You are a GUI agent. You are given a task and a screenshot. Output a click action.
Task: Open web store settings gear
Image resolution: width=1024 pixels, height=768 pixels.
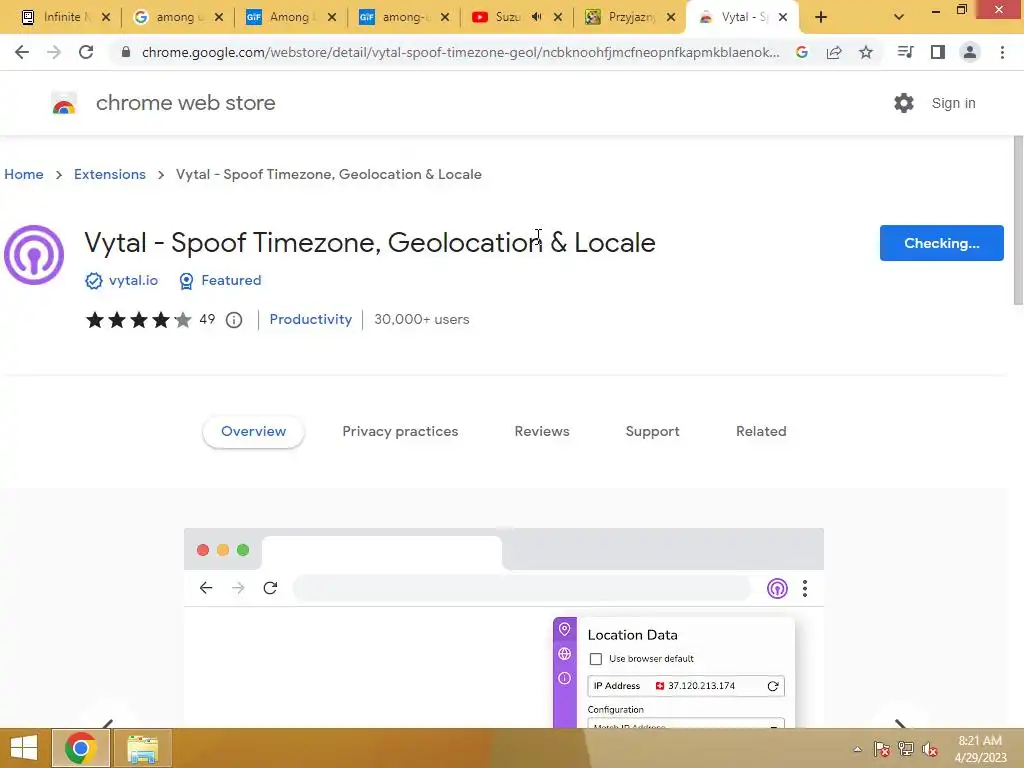point(904,103)
